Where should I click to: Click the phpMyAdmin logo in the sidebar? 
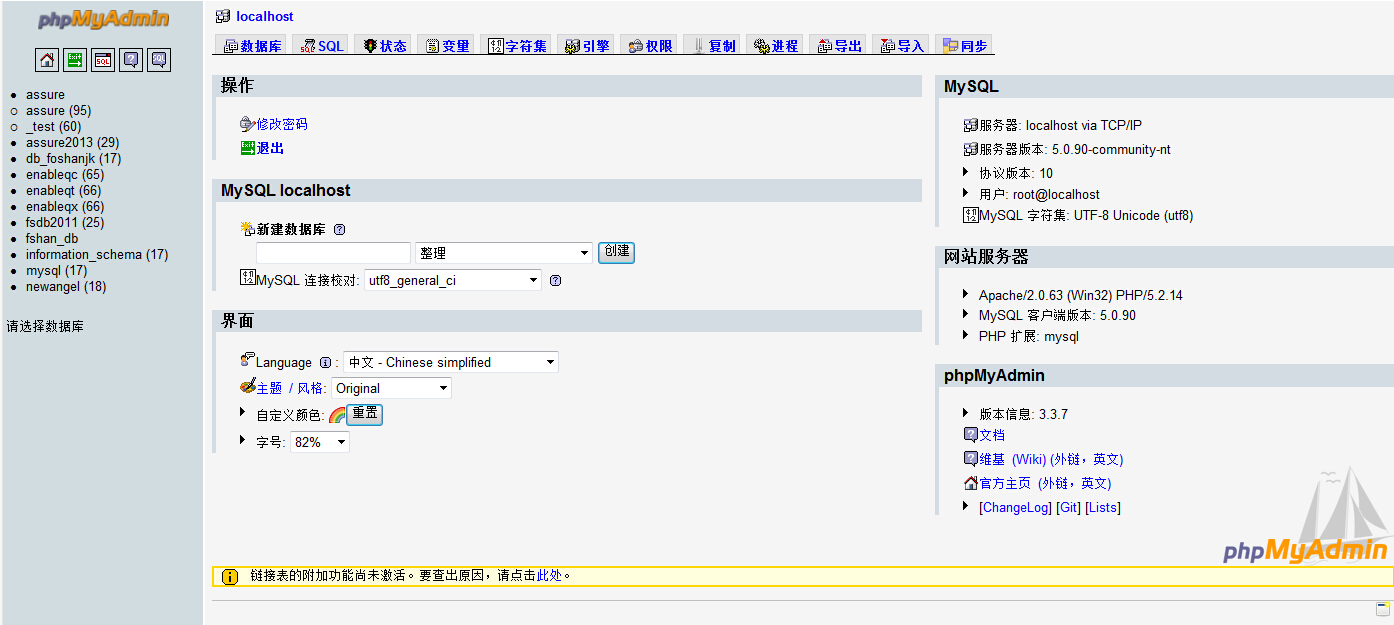click(103, 21)
